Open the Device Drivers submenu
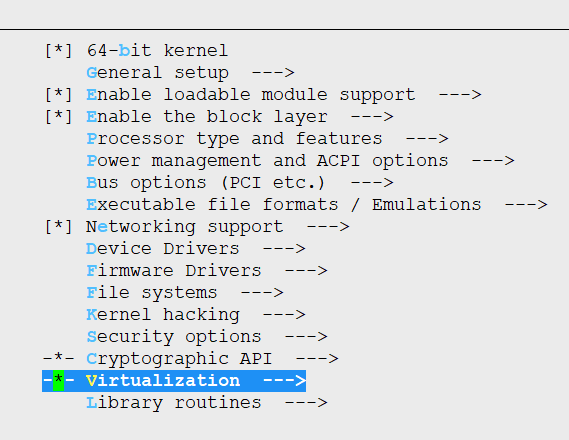Viewport: 569px width, 440px height. (196, 249)
